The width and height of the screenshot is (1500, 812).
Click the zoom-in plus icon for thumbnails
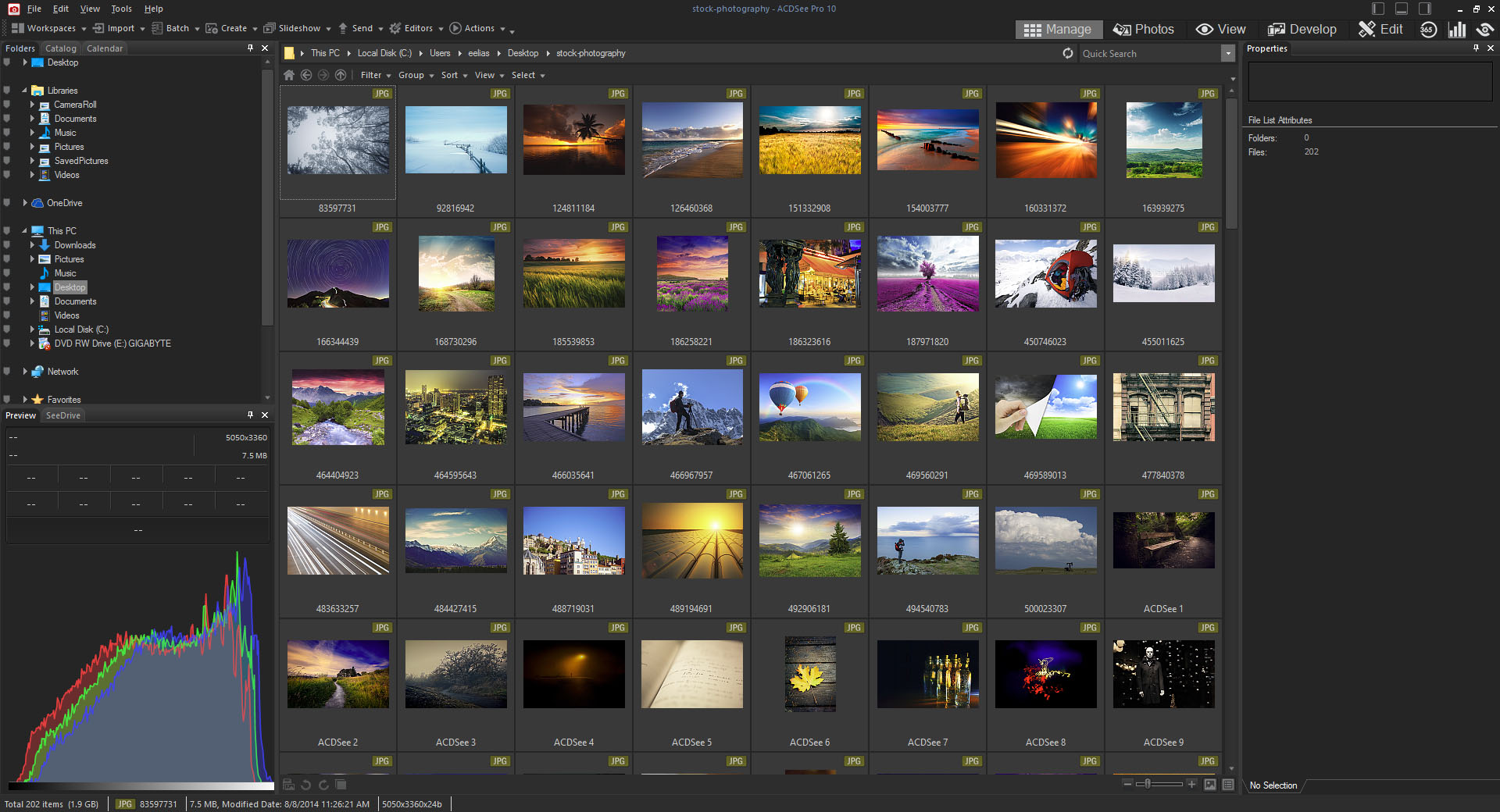1191,784
